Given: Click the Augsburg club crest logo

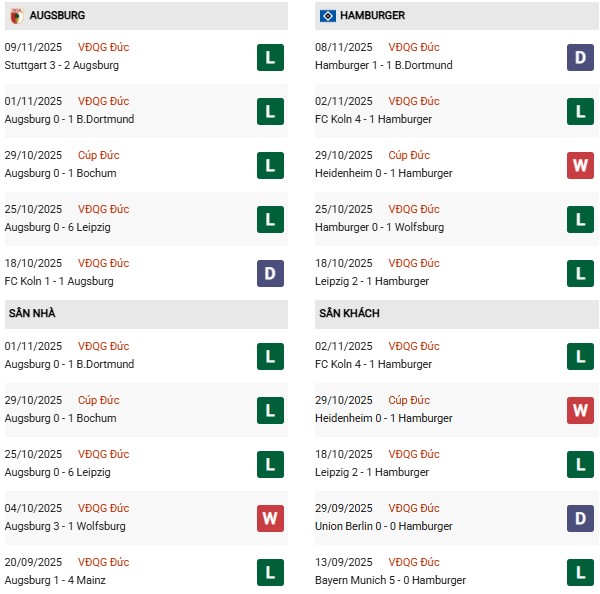Looking at the screenshot, I should pyautogui.click(x=17, y=16).
